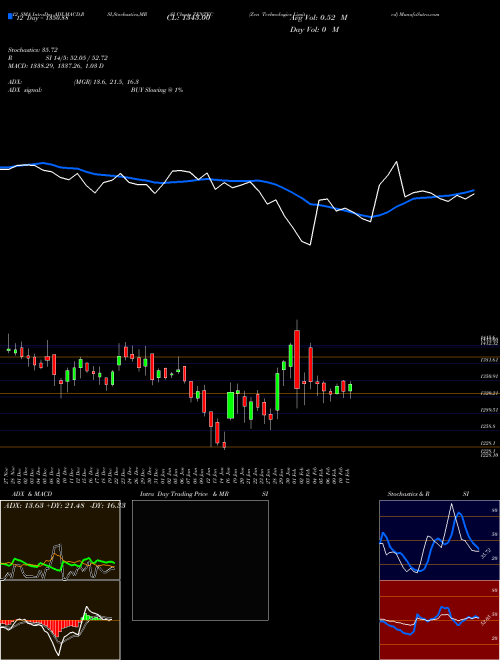Click the 'Stochastics: 33.72' reading
500x660 pixels.
(x=33, y=50)
